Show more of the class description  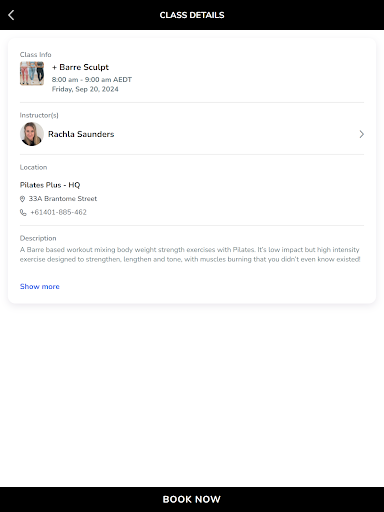[40, 286]
